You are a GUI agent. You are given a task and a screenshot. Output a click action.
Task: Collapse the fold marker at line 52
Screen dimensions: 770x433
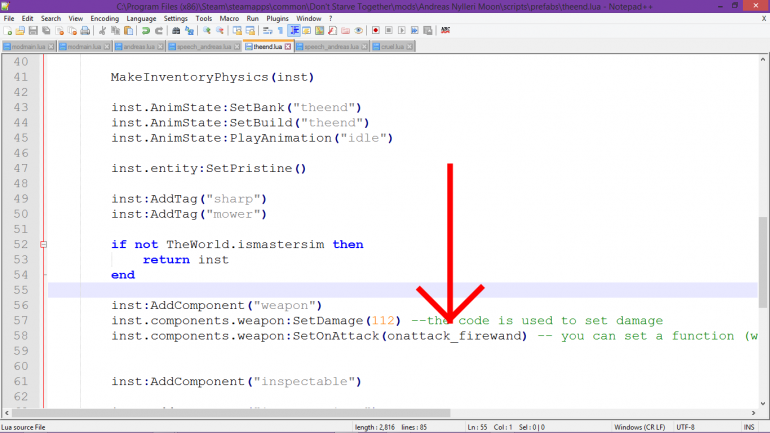point(43,244)
